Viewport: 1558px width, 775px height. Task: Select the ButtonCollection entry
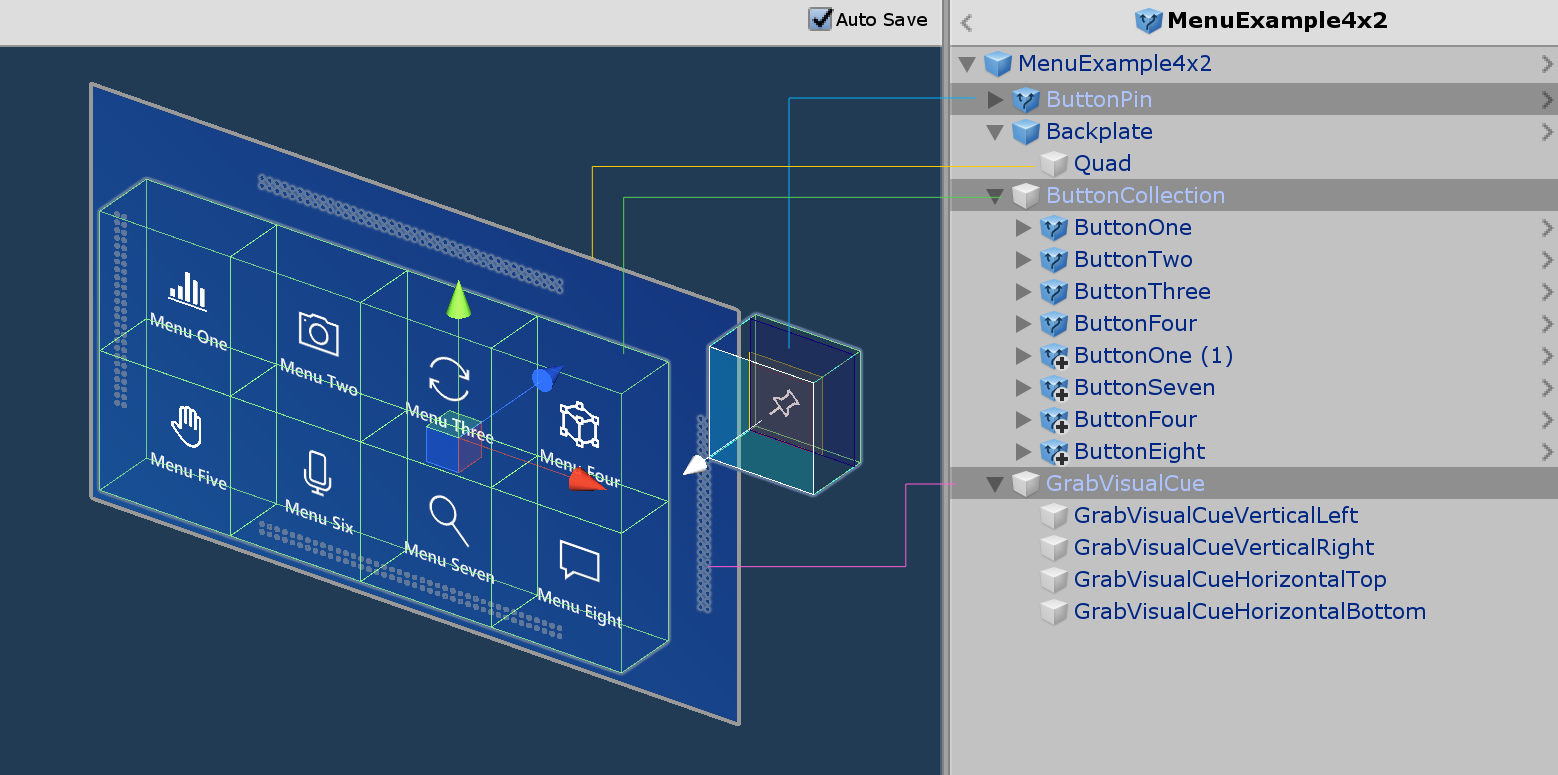[1135, 195]
